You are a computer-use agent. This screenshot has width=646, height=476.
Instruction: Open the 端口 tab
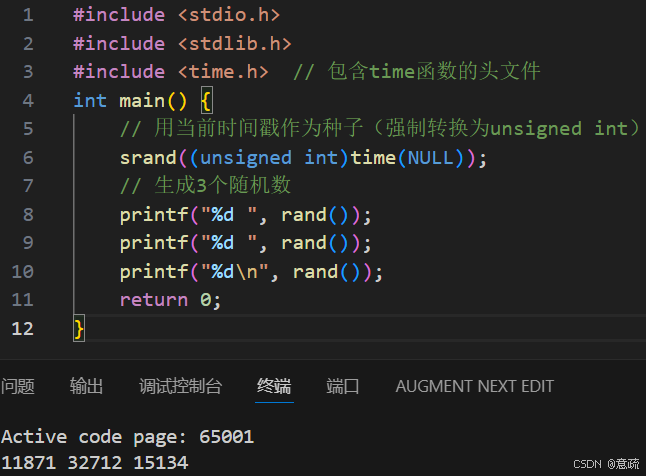coord(343,386)
